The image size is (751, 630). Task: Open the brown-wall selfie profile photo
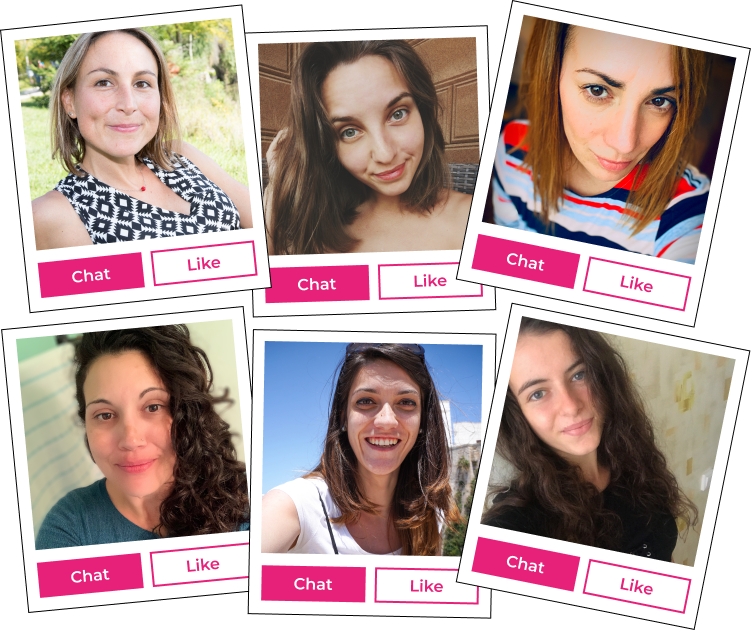pos(369,146)
